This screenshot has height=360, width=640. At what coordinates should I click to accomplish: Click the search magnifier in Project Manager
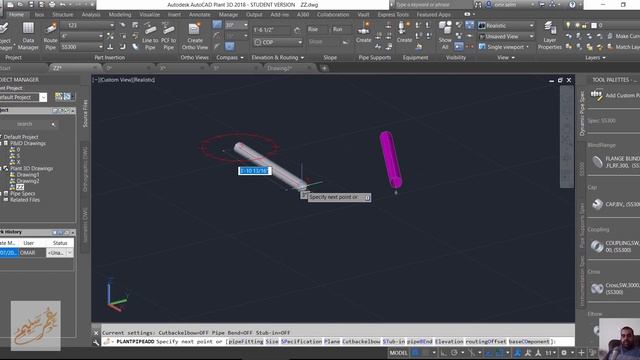pyautogui.click(x=53, y=124)
